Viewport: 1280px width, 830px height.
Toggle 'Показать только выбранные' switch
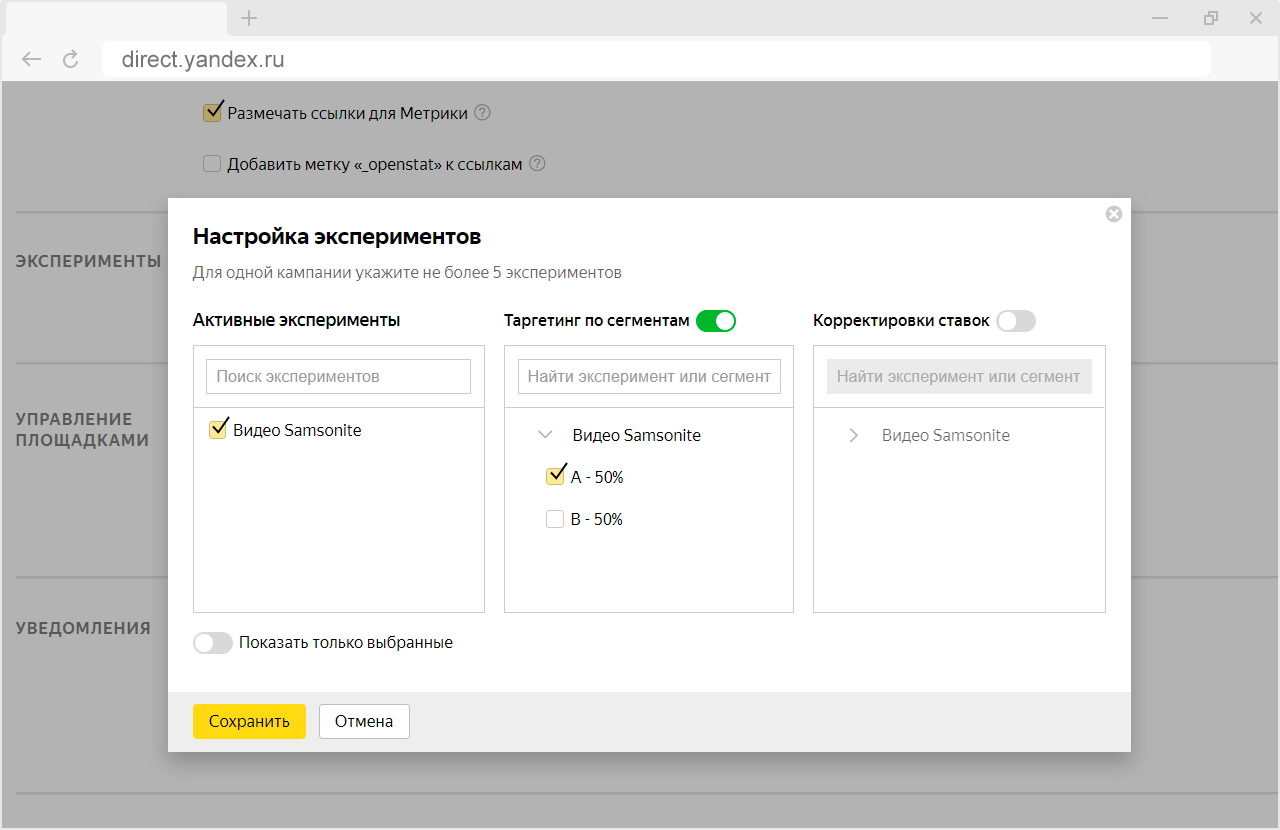(213, 643)
